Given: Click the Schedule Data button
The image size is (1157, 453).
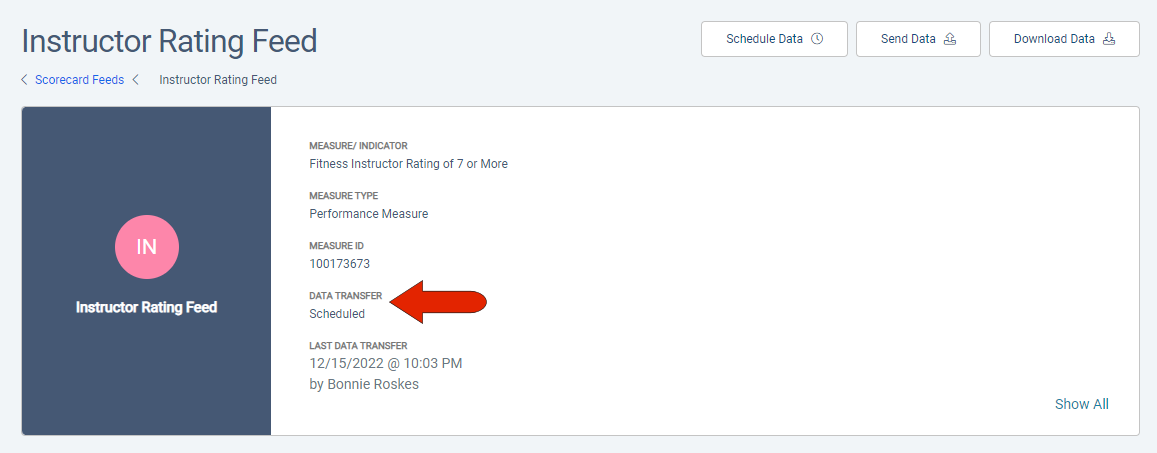Looking at the screenshot, I should tap(774, 39).
